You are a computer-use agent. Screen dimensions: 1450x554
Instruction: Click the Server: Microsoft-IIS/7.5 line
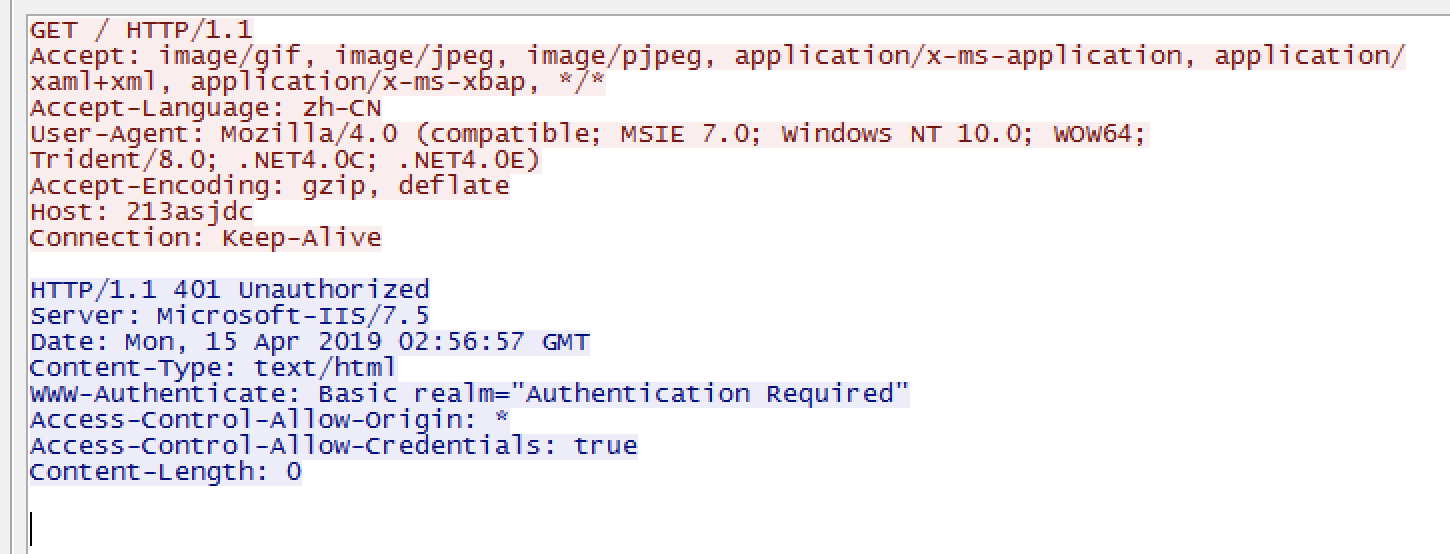pos(229,316)
